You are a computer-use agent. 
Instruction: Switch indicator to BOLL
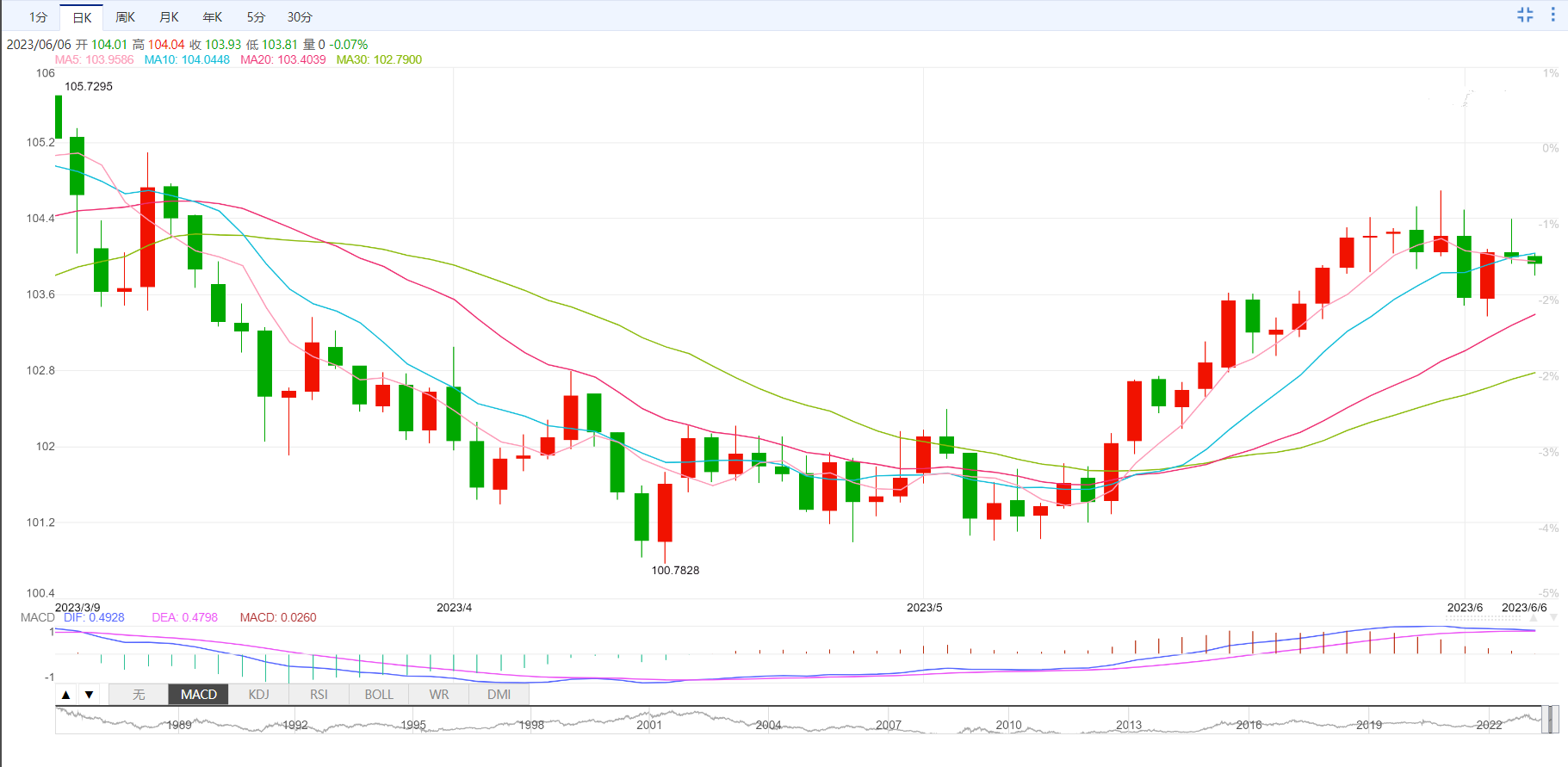[x=379, y=695]
